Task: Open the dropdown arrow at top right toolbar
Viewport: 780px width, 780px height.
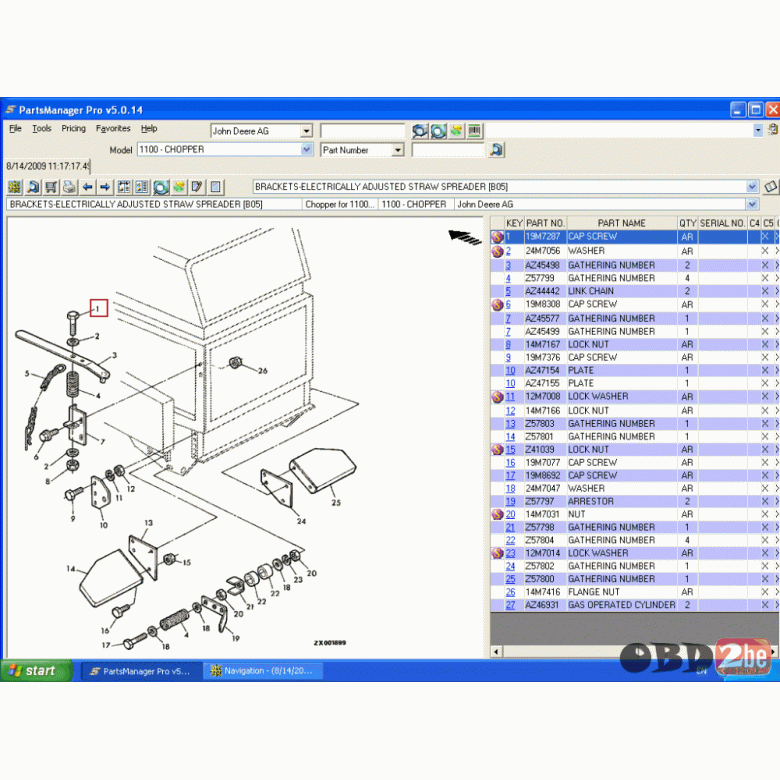Action: click(758, 131)
